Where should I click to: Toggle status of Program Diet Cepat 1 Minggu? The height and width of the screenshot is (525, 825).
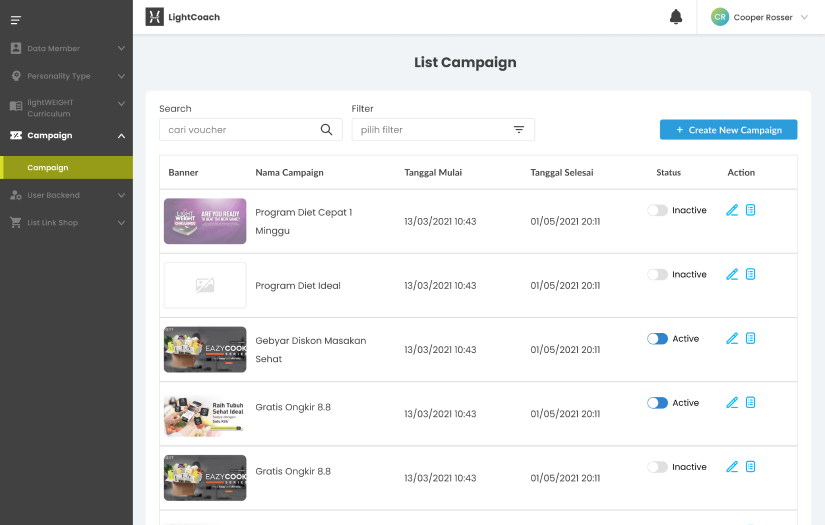(657, 210)
